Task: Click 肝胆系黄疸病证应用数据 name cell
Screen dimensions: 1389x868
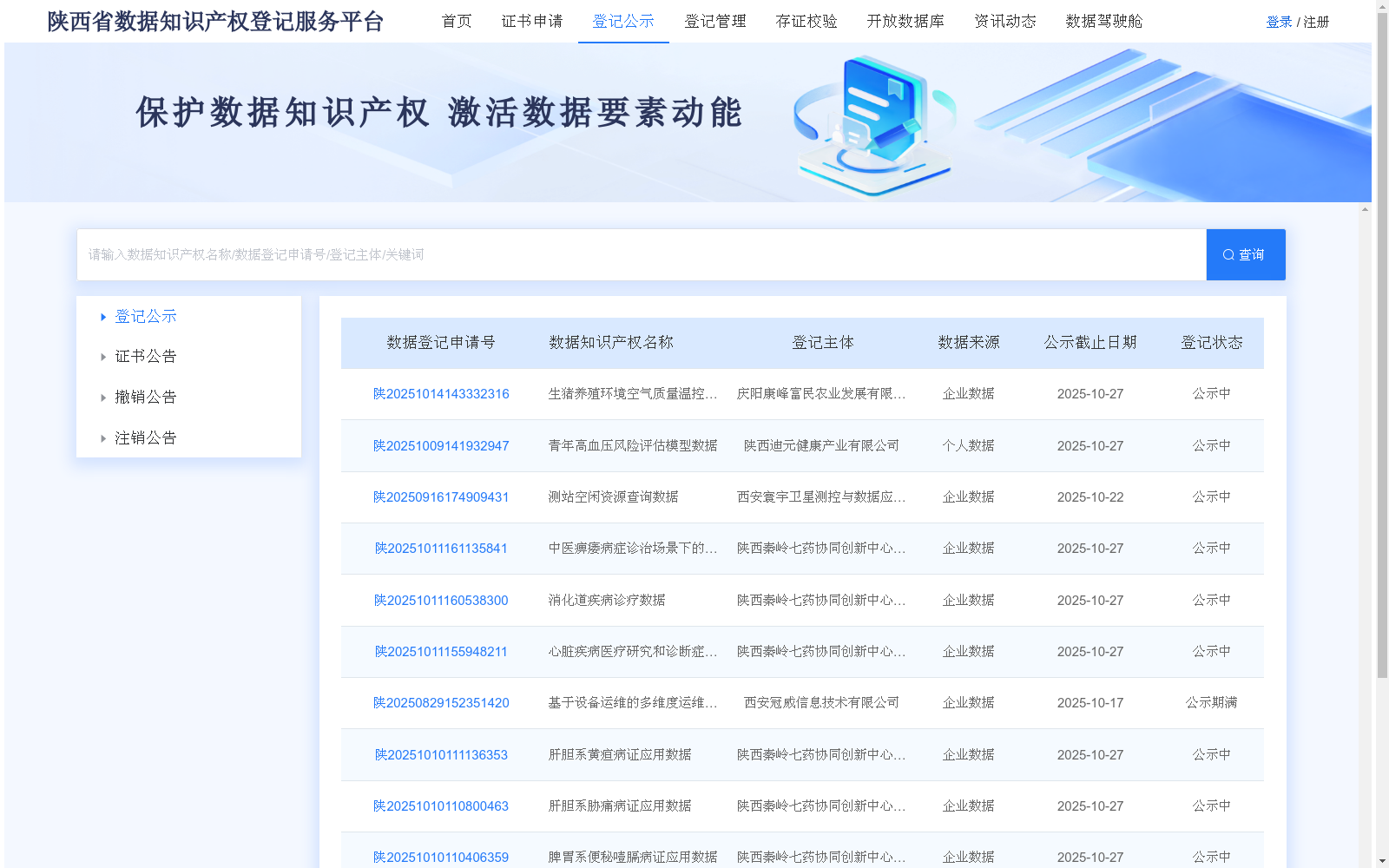Action: tap(620, 755)
